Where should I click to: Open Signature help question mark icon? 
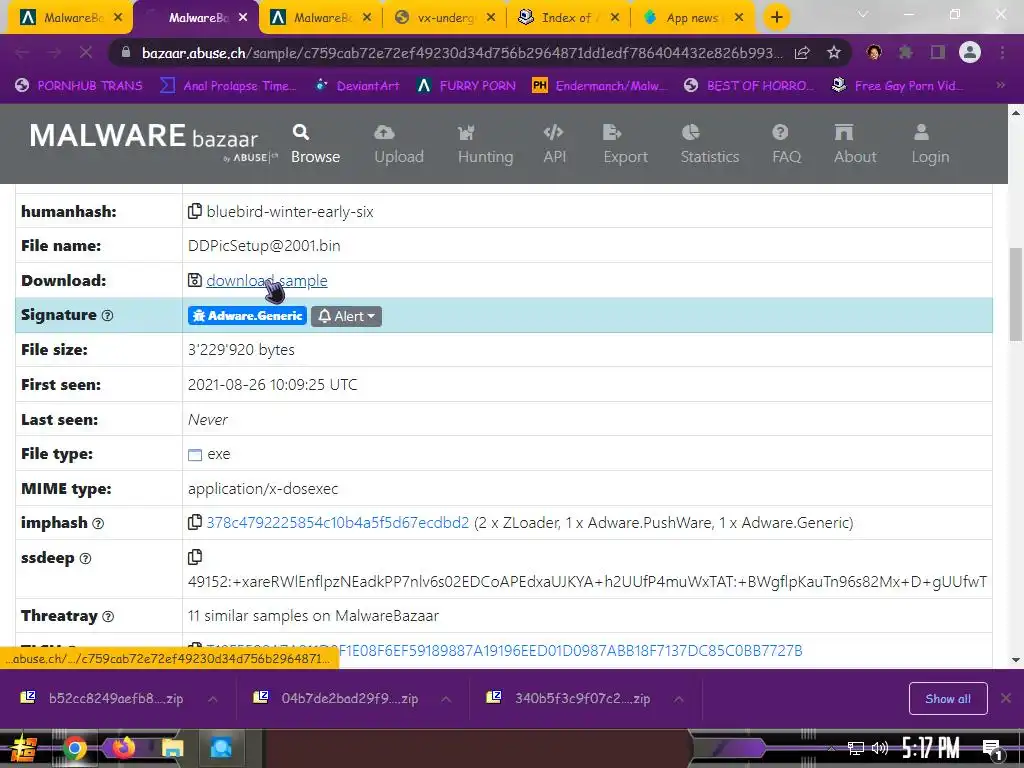[108, 315]
